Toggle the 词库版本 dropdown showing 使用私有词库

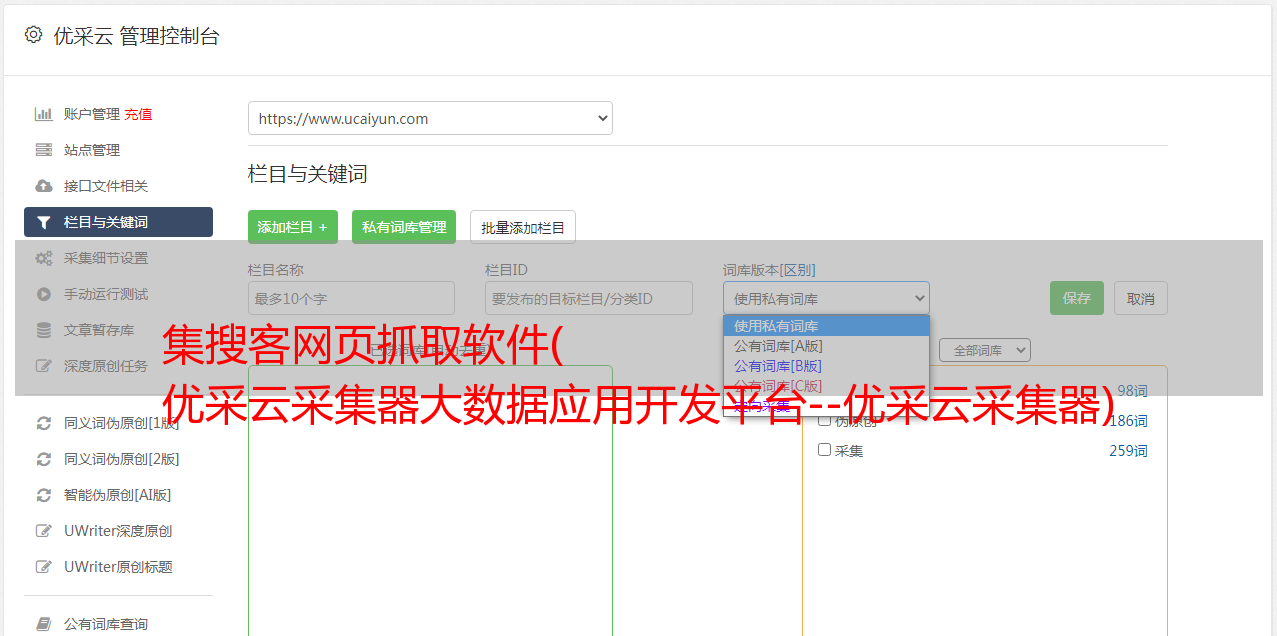tap(826, 298)
